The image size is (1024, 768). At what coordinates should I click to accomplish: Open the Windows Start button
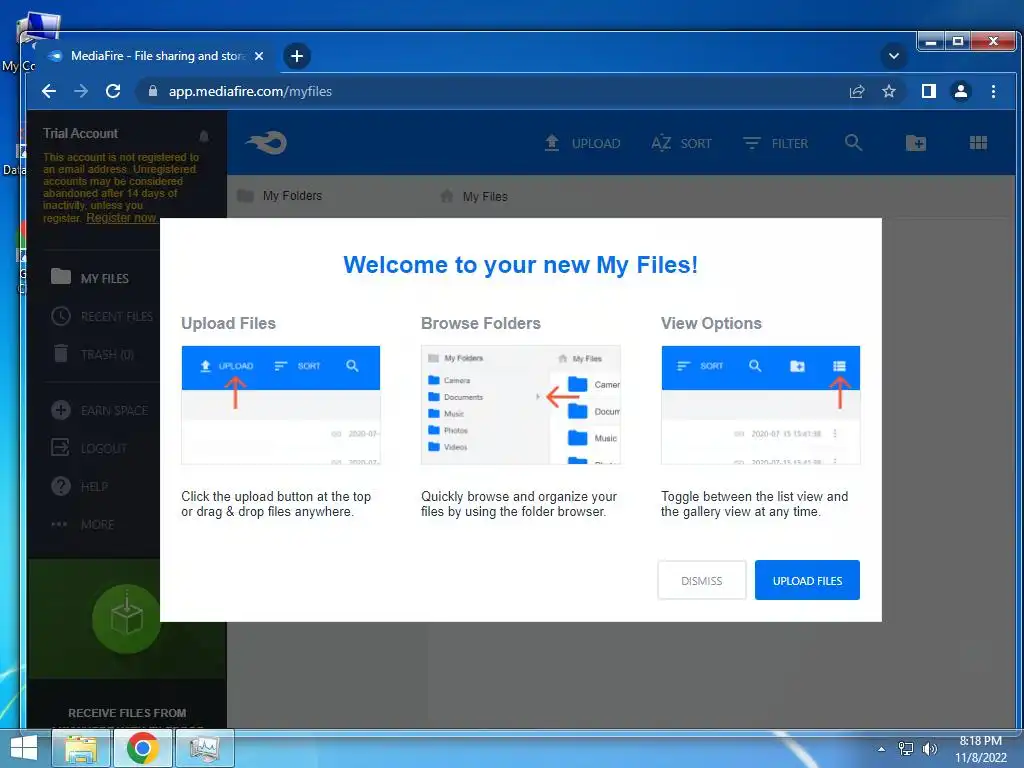(x=24, y=748)
